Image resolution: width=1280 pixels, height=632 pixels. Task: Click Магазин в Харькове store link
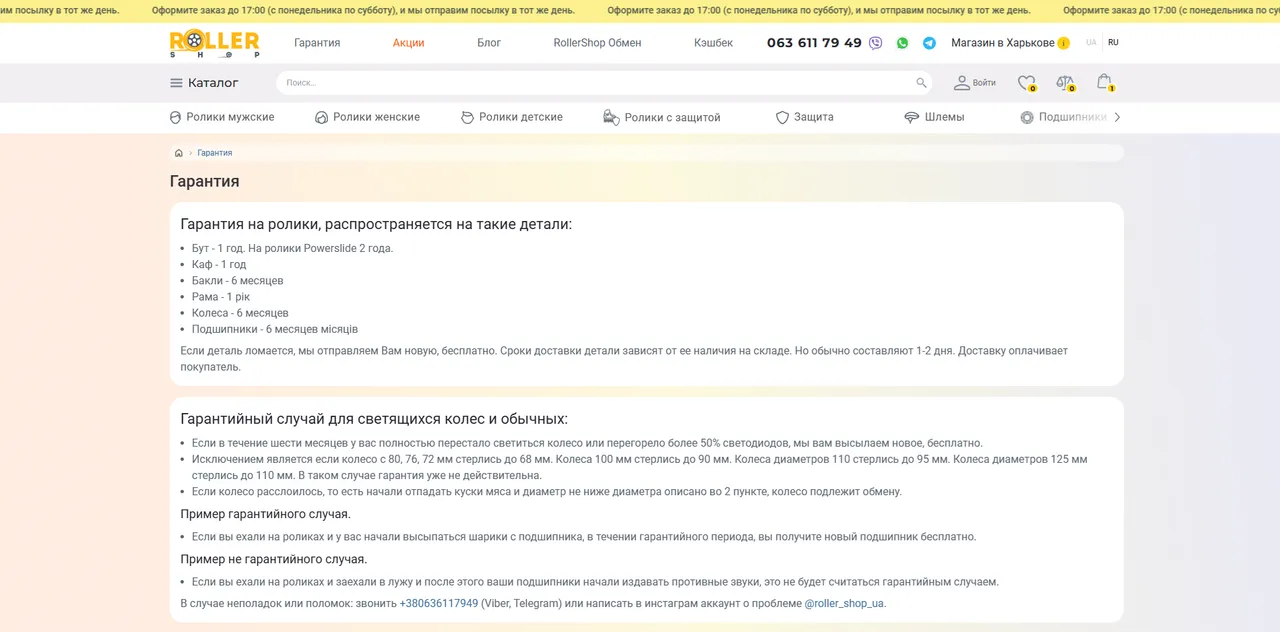pos(1002,43)
